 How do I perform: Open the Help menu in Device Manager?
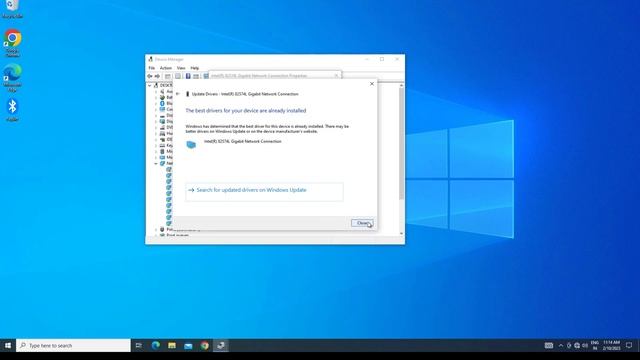tap(195, 68)
